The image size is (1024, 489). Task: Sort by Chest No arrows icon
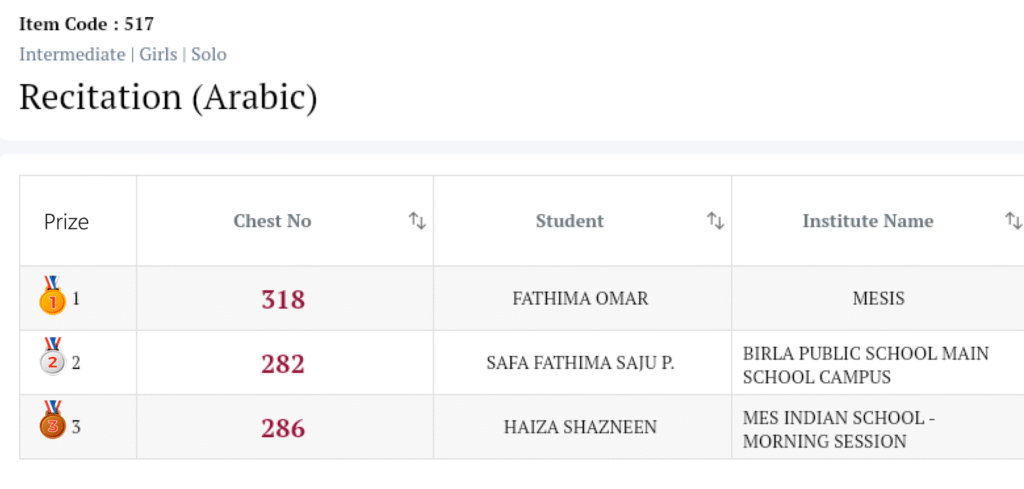point(417,221)
